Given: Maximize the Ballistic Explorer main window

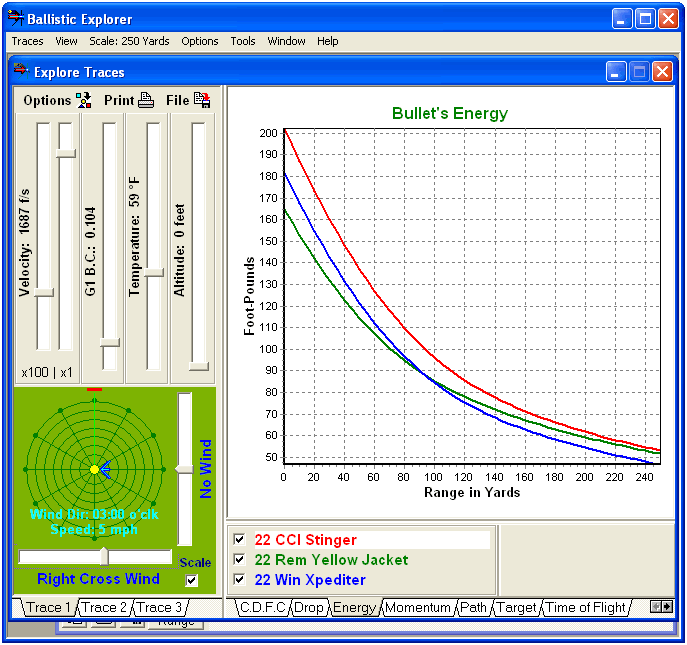Looking at the screenshot, I should point(645,18).
